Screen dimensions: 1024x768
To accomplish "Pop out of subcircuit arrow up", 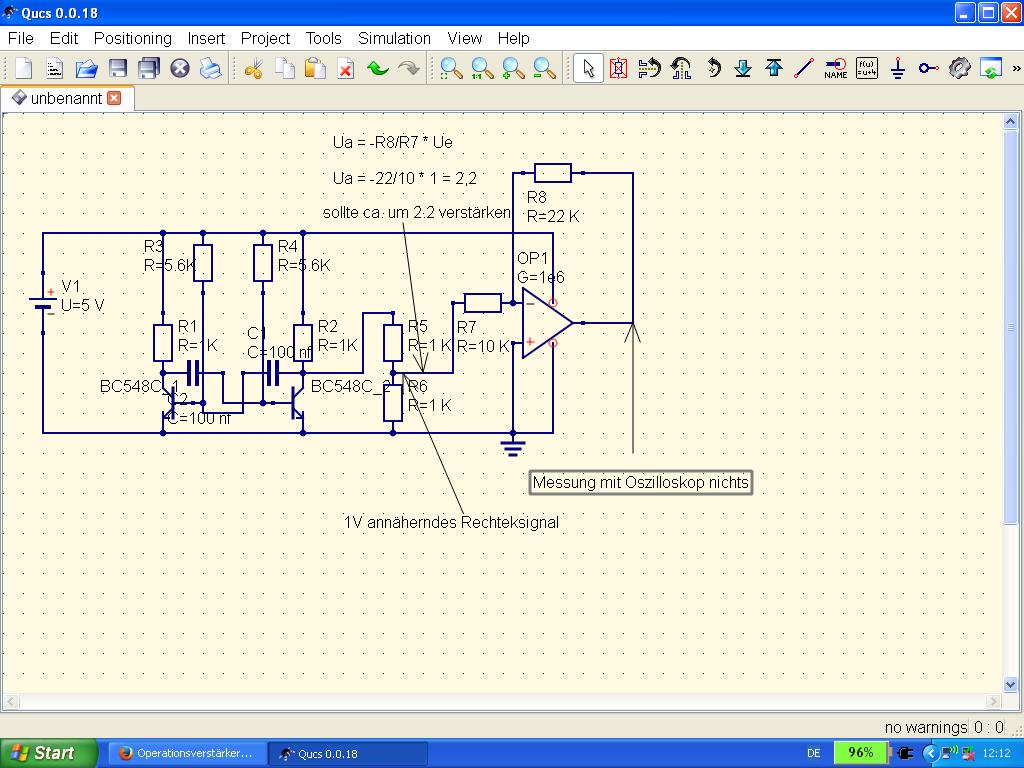I will pyautogui.click(x=774, y=68).
